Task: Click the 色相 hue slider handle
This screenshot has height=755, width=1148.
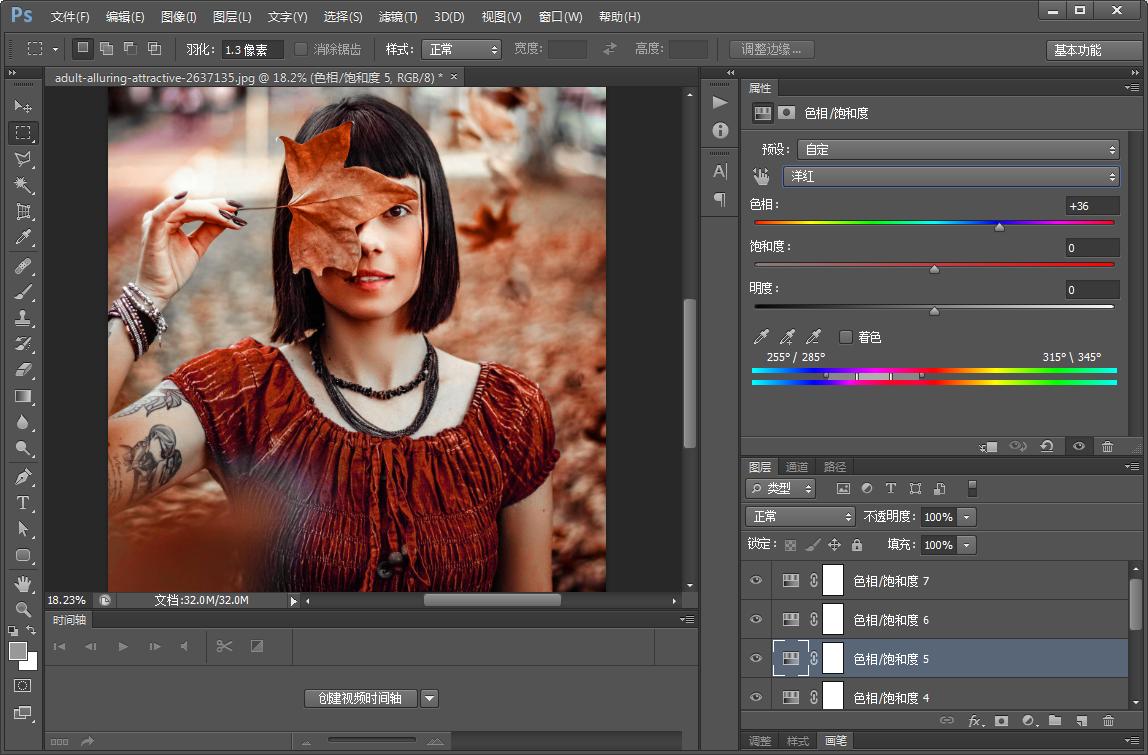Action: coord(999,227)
